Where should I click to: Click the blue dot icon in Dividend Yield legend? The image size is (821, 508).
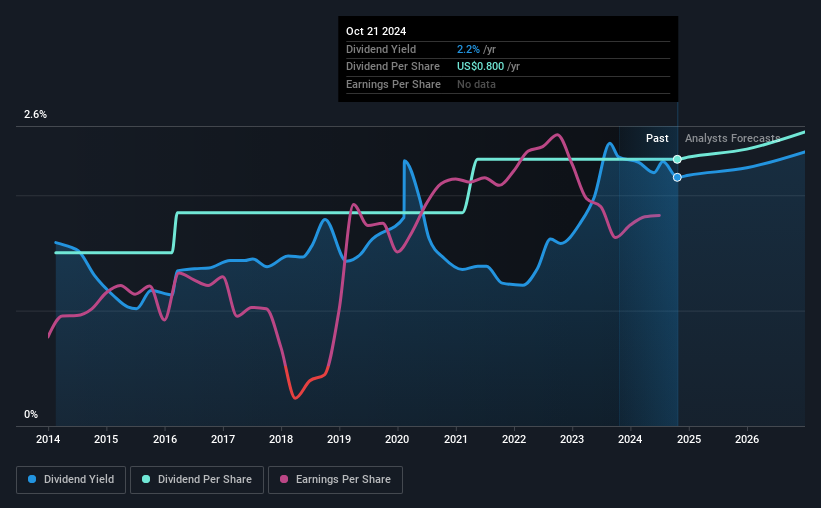pos(32,479)
